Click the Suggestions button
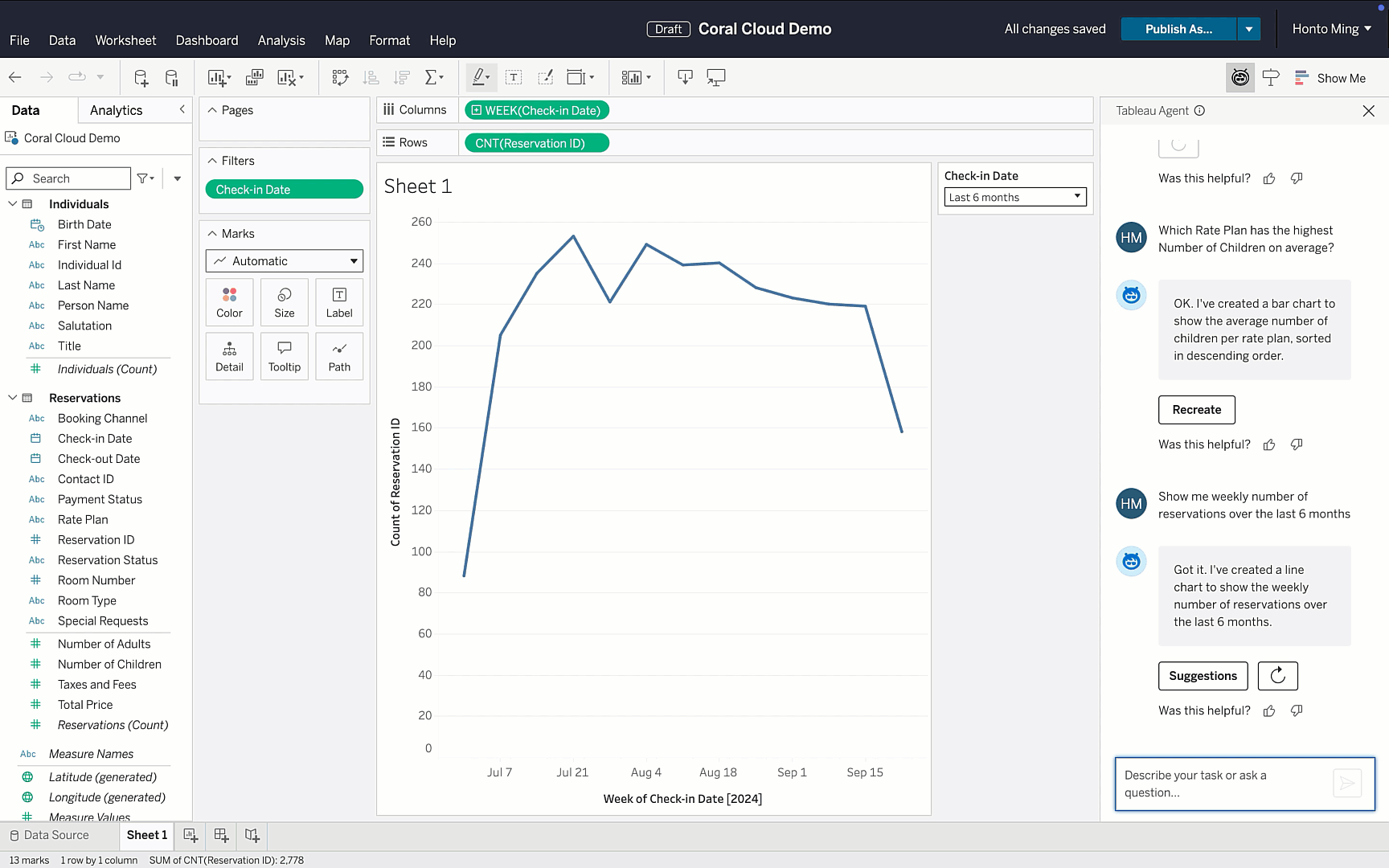Viewport: 1389px width, 868px height. pos(1203,676)
